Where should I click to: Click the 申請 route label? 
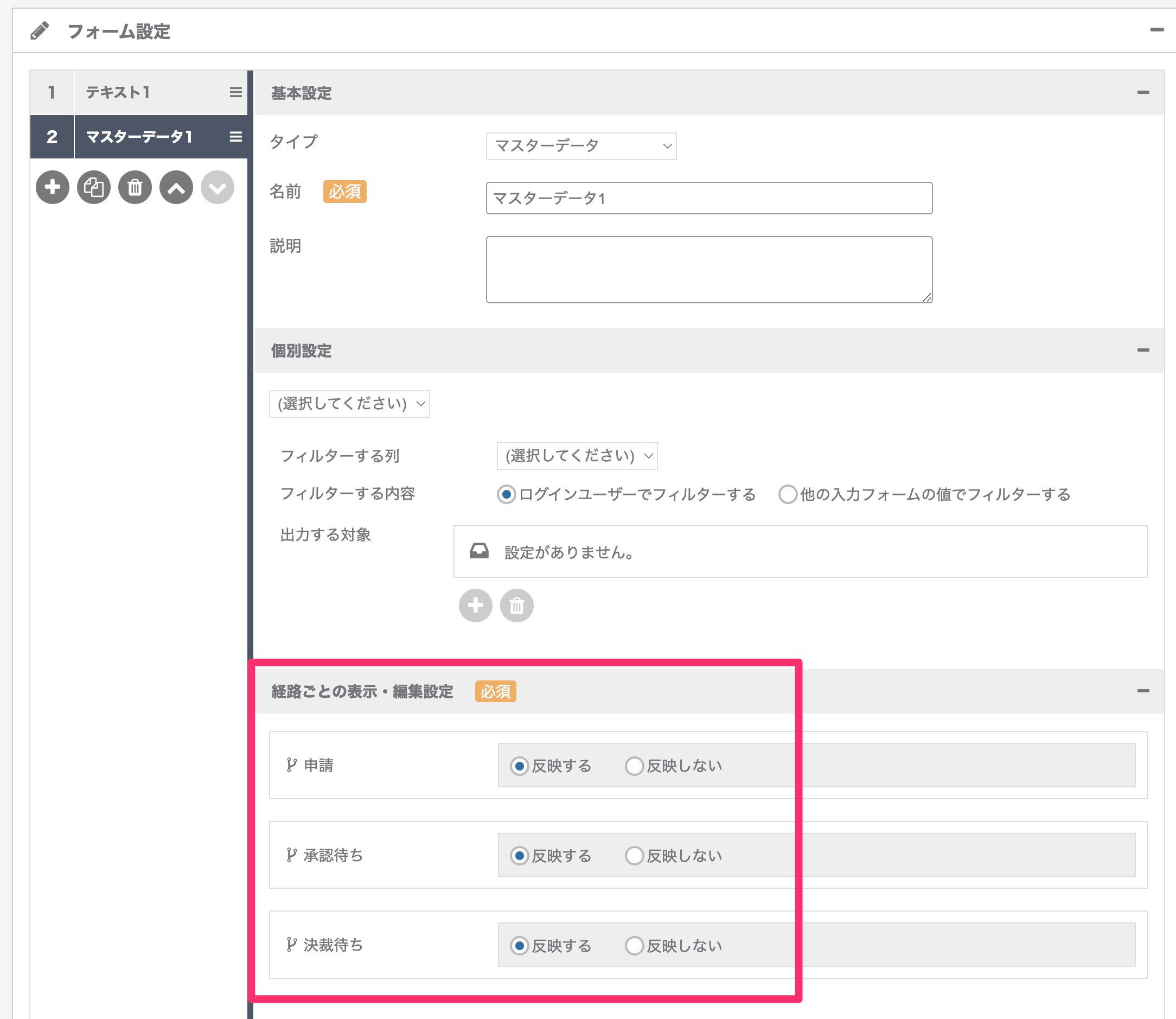318,766
